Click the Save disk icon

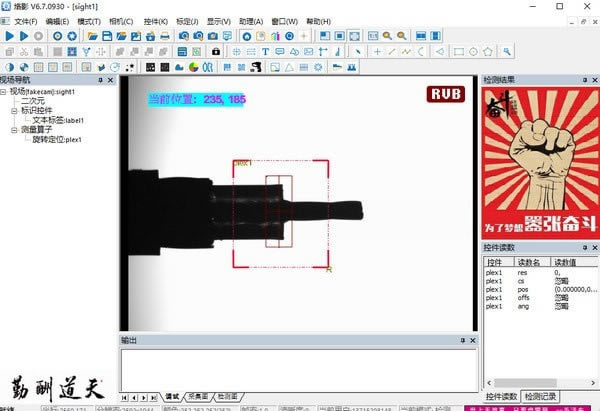(x=107, y=36)
